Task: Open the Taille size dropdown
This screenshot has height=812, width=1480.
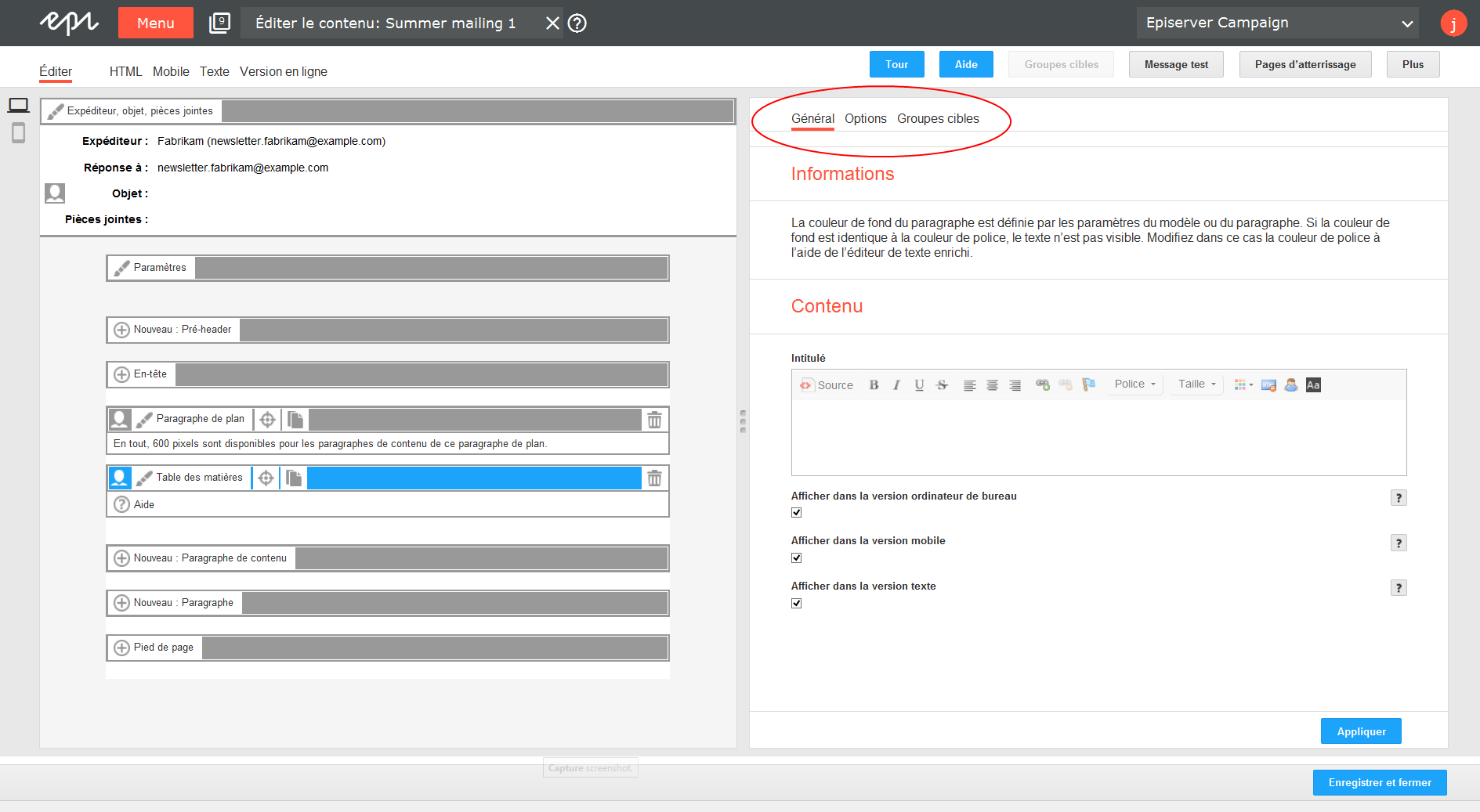Action: point(1196,384)
